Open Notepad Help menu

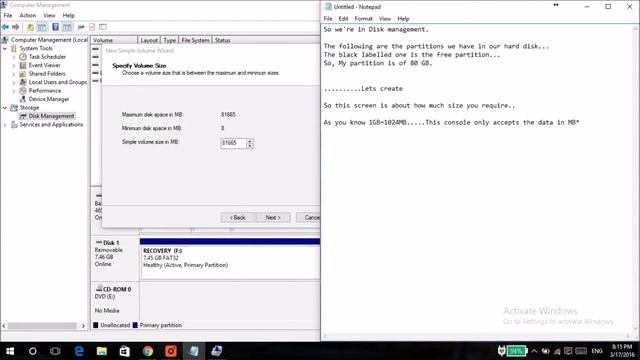403,19
